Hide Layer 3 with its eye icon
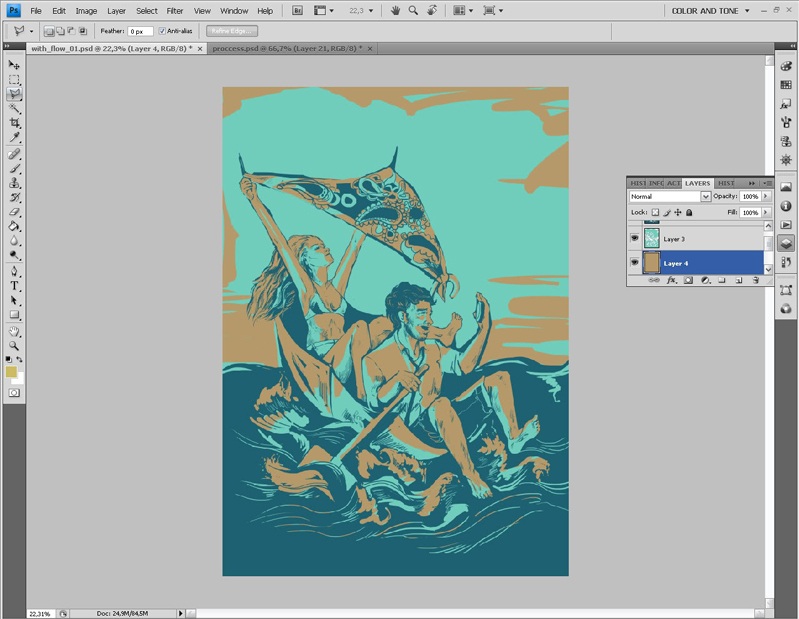 click(x=634, y=238)
